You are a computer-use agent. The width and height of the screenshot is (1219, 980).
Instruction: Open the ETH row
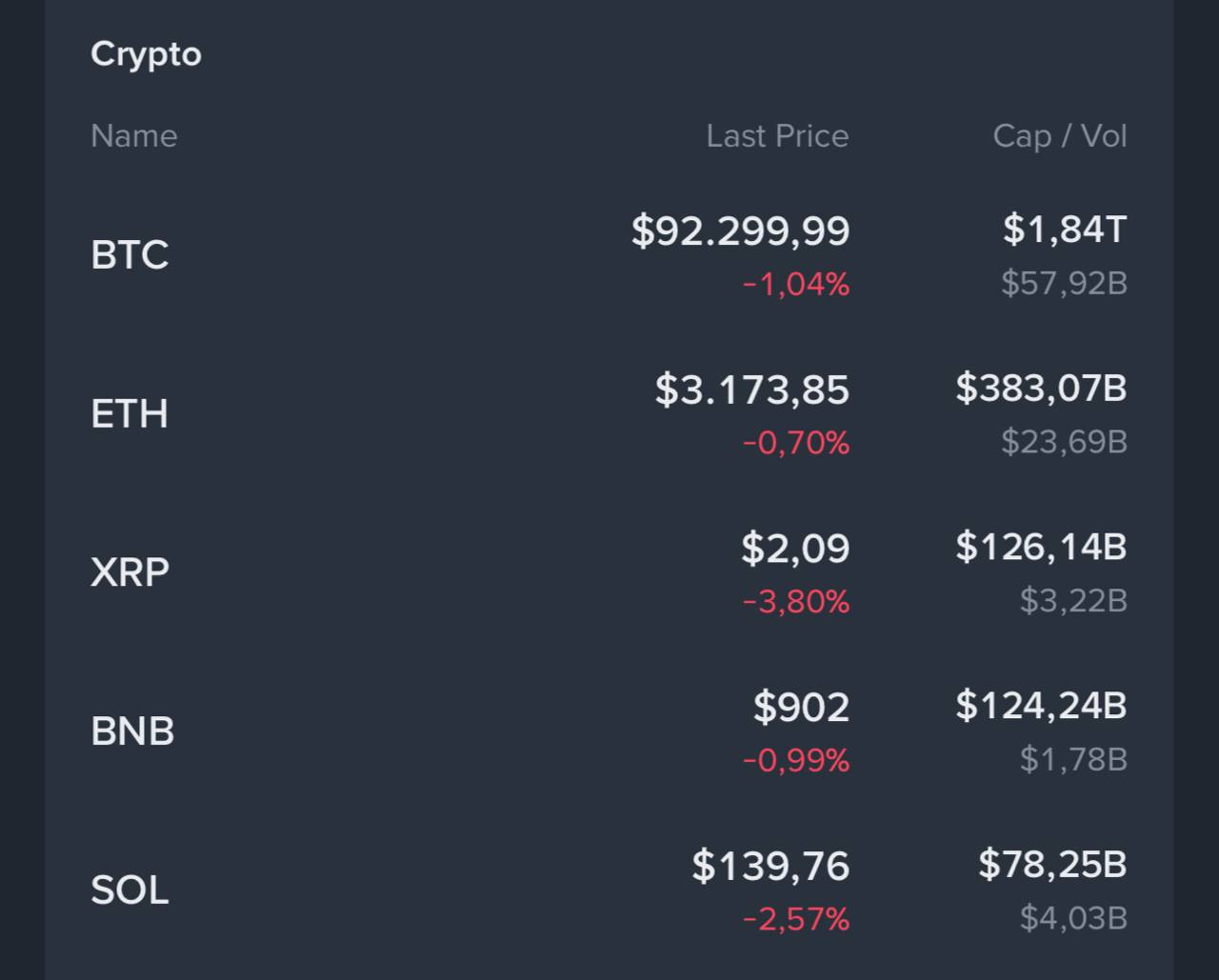point(130,413)
